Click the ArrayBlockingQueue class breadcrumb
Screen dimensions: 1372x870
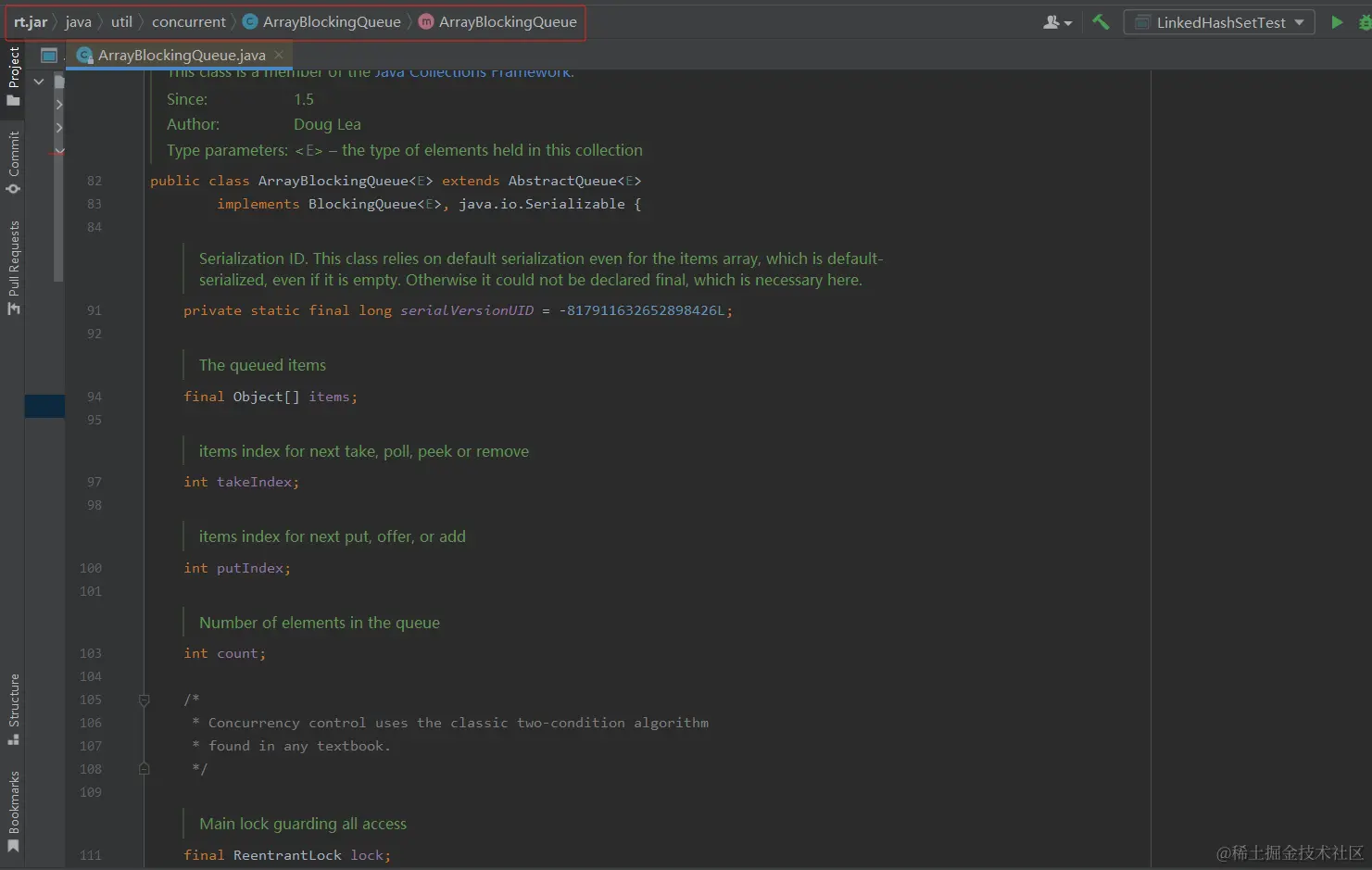321,21
